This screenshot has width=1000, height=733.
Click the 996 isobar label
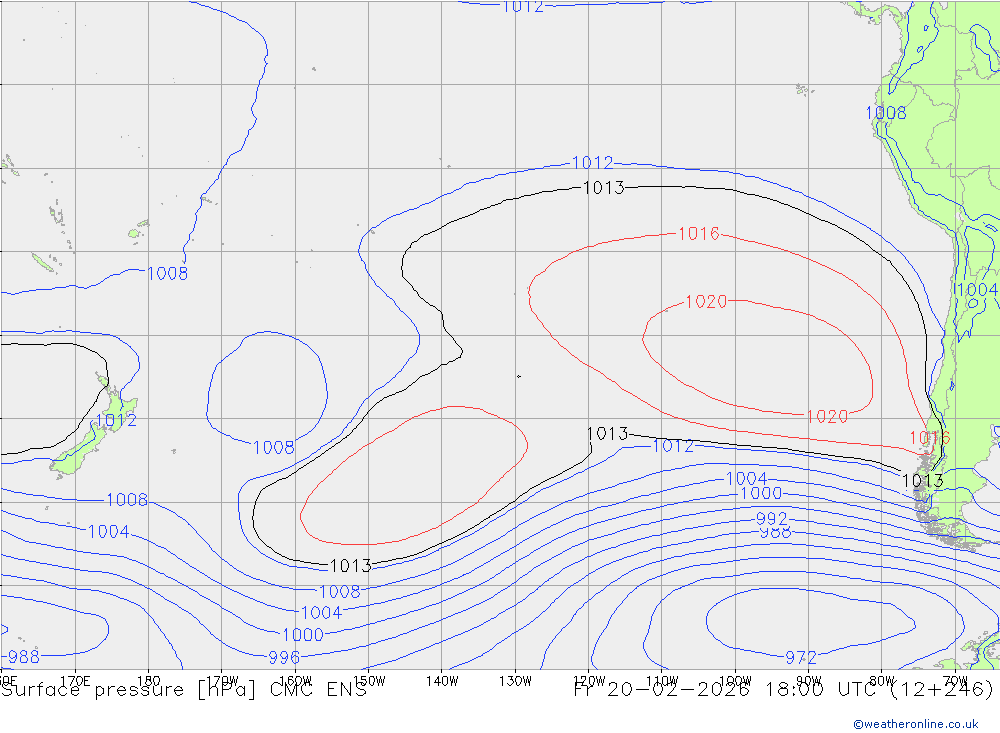[284, 657]
